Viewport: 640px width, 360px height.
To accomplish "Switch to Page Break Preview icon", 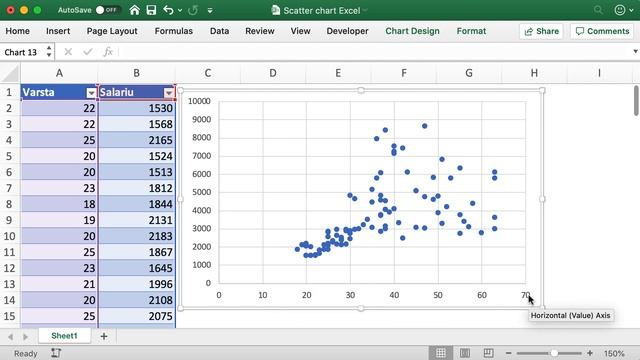I will click(x=488, y=353).
